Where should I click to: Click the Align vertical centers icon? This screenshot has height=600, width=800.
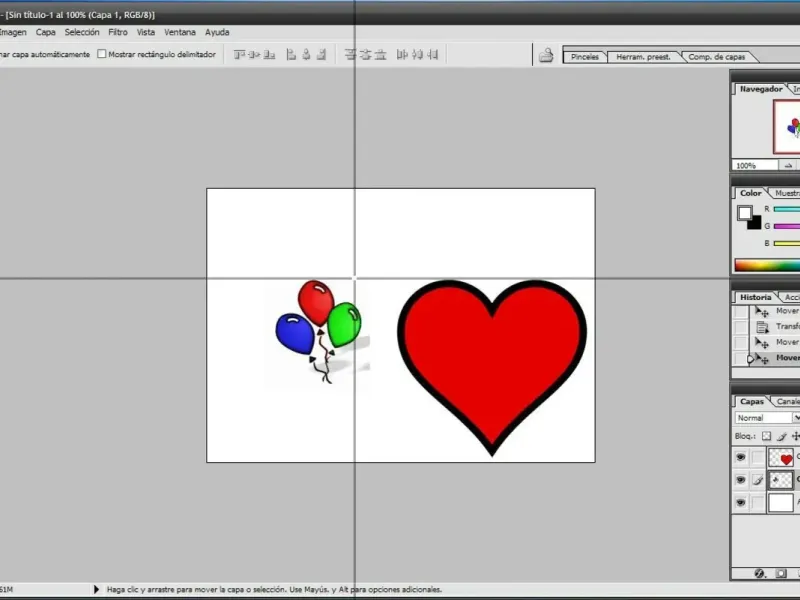254,54
